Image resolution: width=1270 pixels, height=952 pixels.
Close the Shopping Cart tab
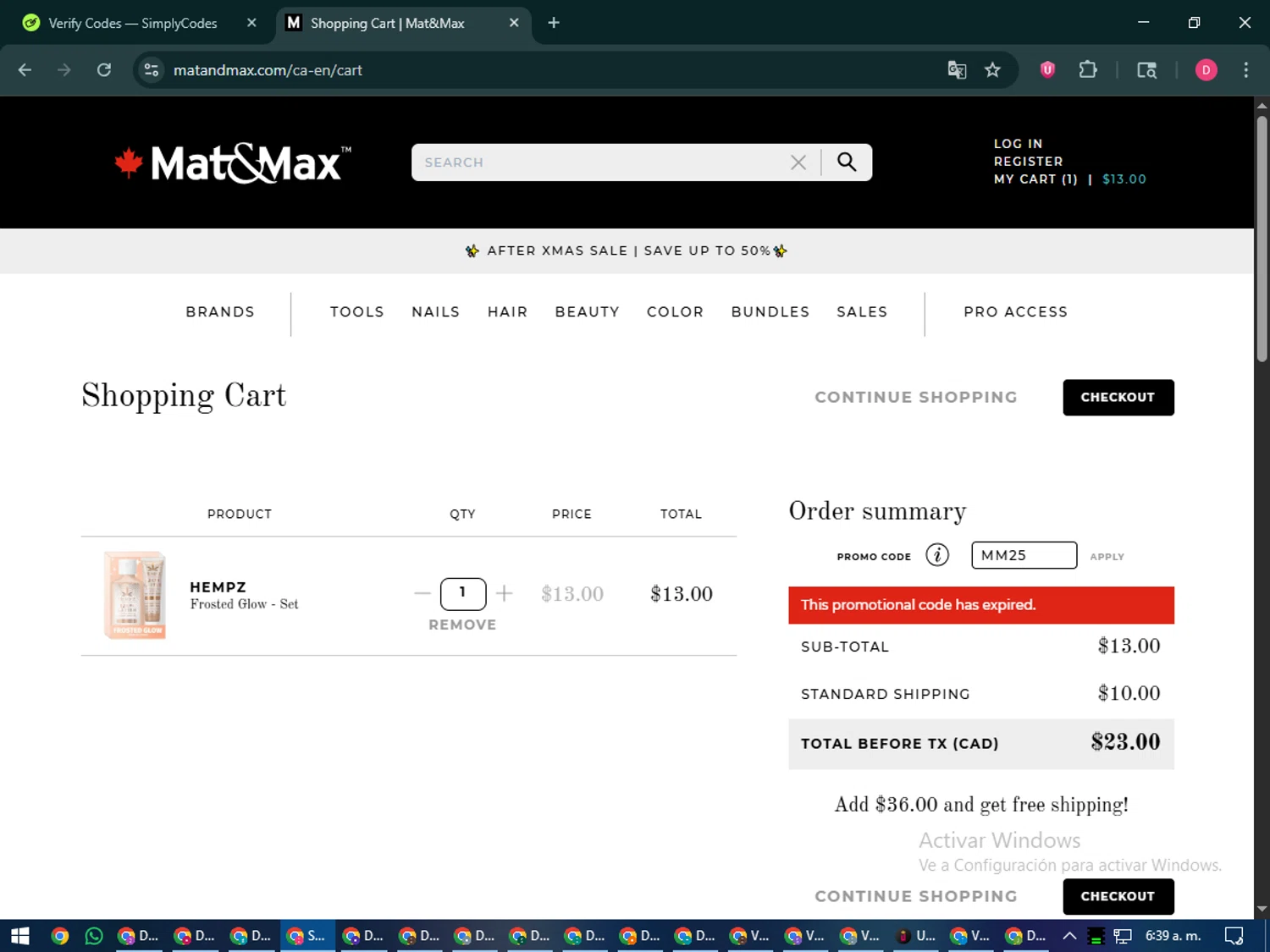click(x=514, y=23)
